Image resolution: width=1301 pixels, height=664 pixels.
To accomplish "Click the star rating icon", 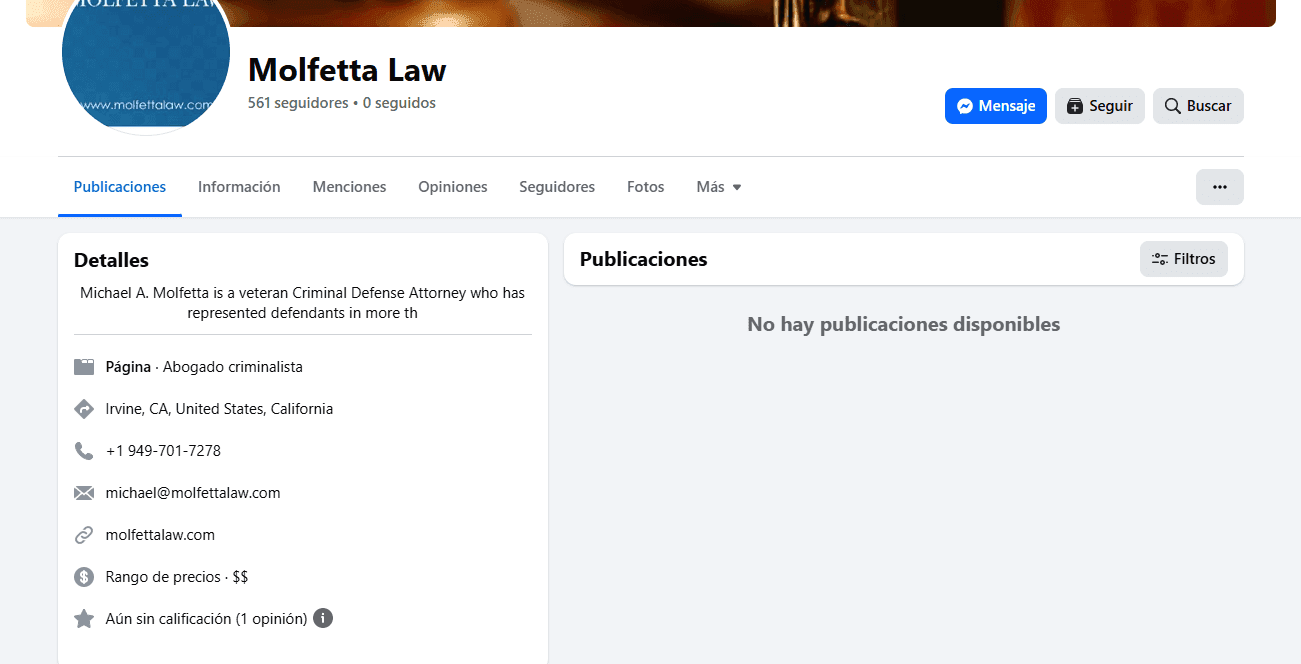I will tap(84, 619).
